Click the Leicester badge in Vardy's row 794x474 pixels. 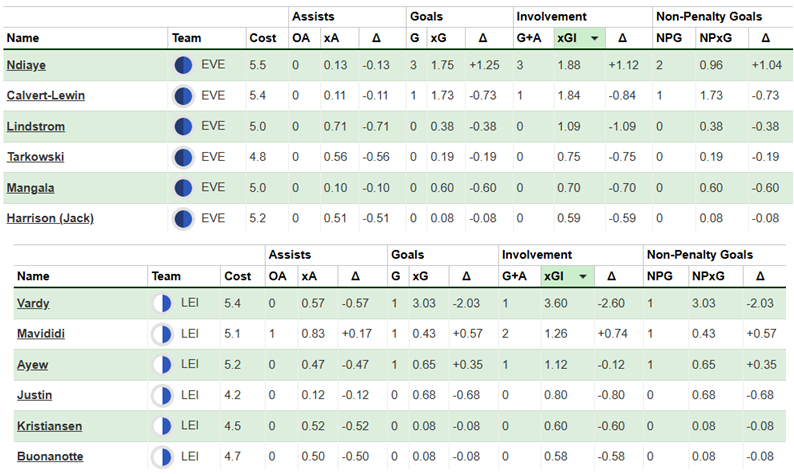[x=163, y=303]
